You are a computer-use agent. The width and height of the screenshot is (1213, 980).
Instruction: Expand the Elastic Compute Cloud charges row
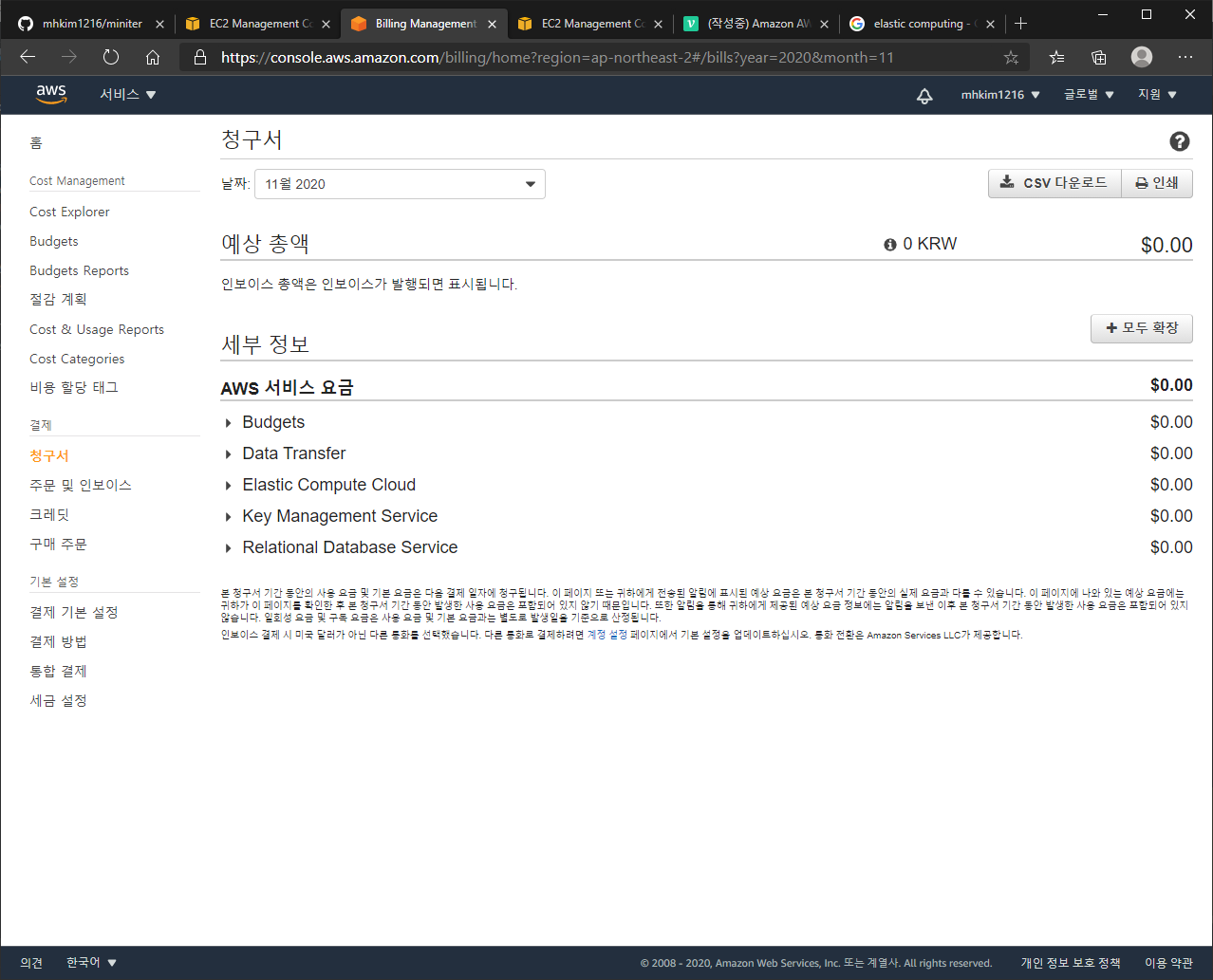tap(228, 484)
